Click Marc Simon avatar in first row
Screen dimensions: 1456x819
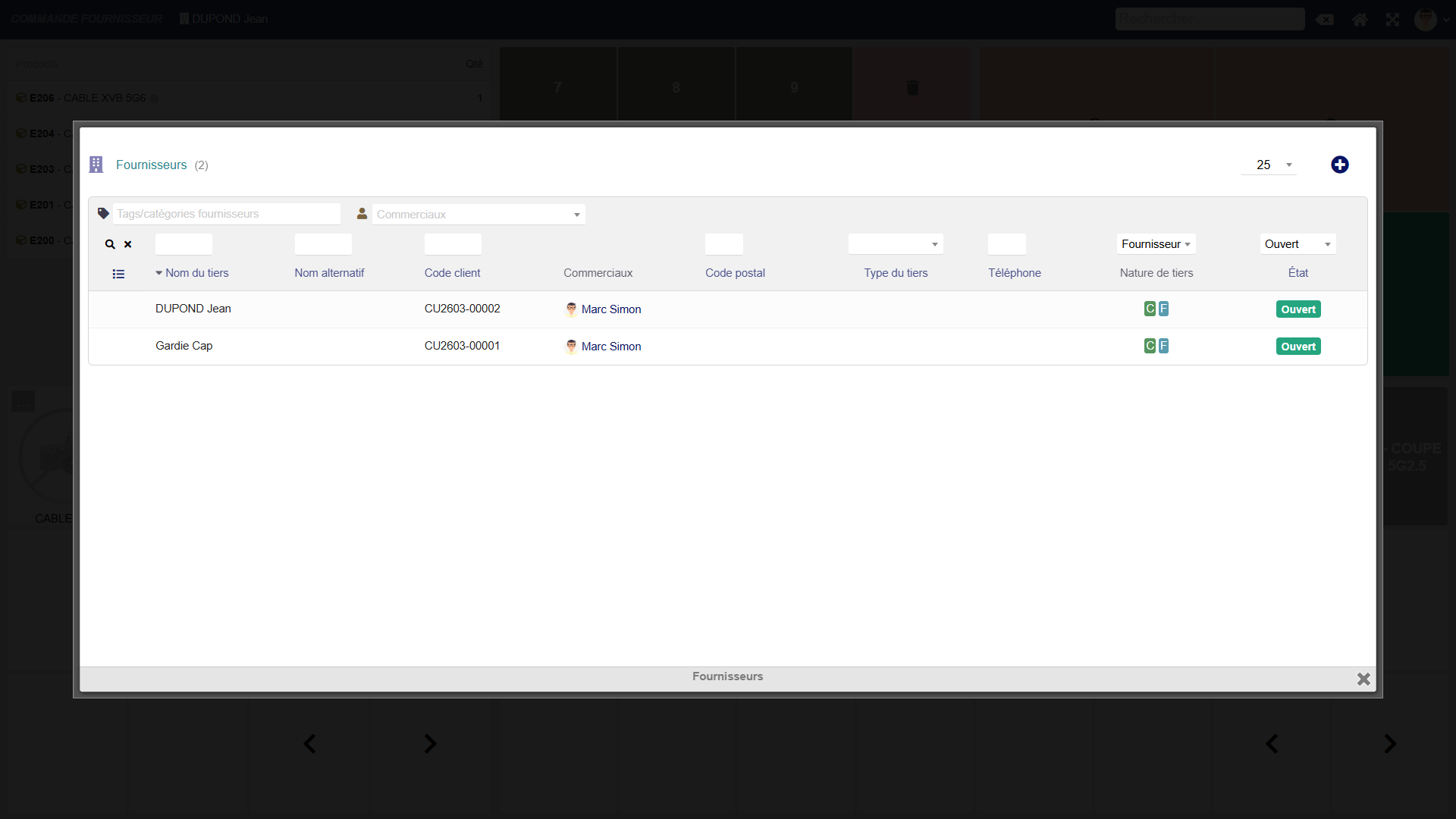tap(571, 309)
